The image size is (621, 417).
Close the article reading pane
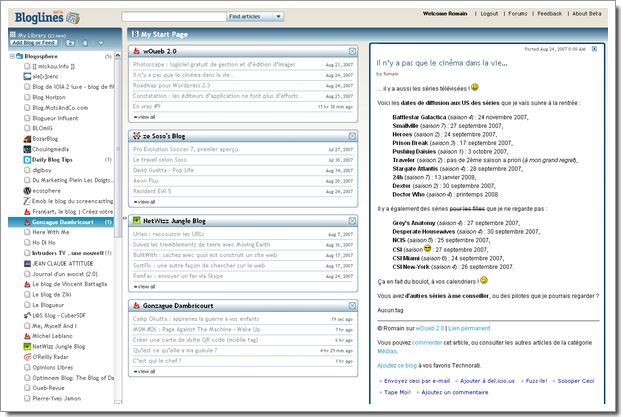tap(594, 49)
